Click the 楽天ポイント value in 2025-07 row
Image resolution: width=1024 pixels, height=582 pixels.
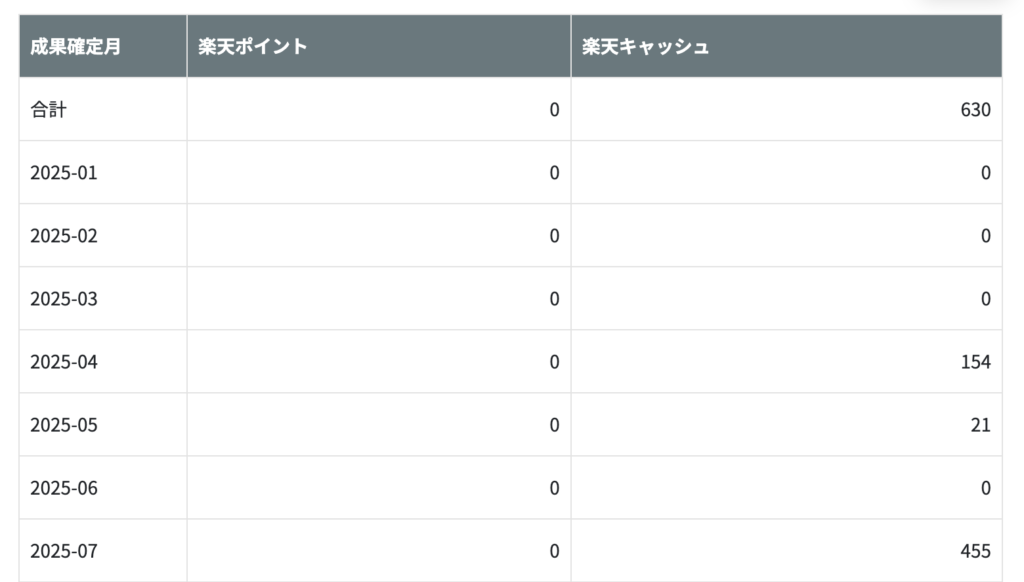pos(554,551)
